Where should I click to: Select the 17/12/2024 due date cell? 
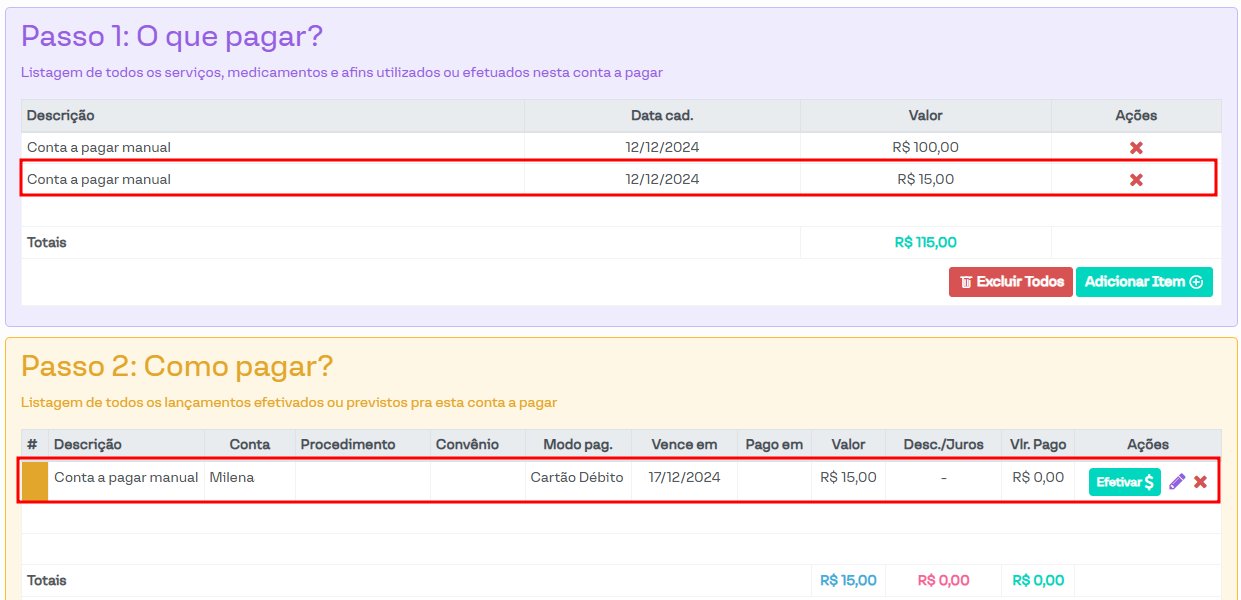[683, 478]
